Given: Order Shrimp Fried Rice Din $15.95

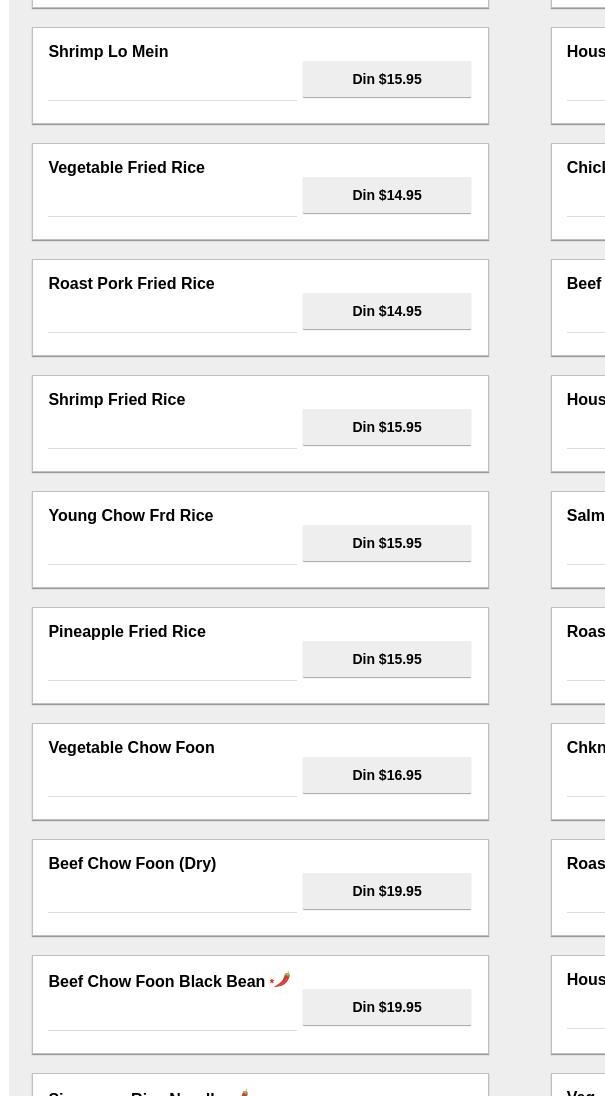Looking at the screenshot, I should [386, 427].
